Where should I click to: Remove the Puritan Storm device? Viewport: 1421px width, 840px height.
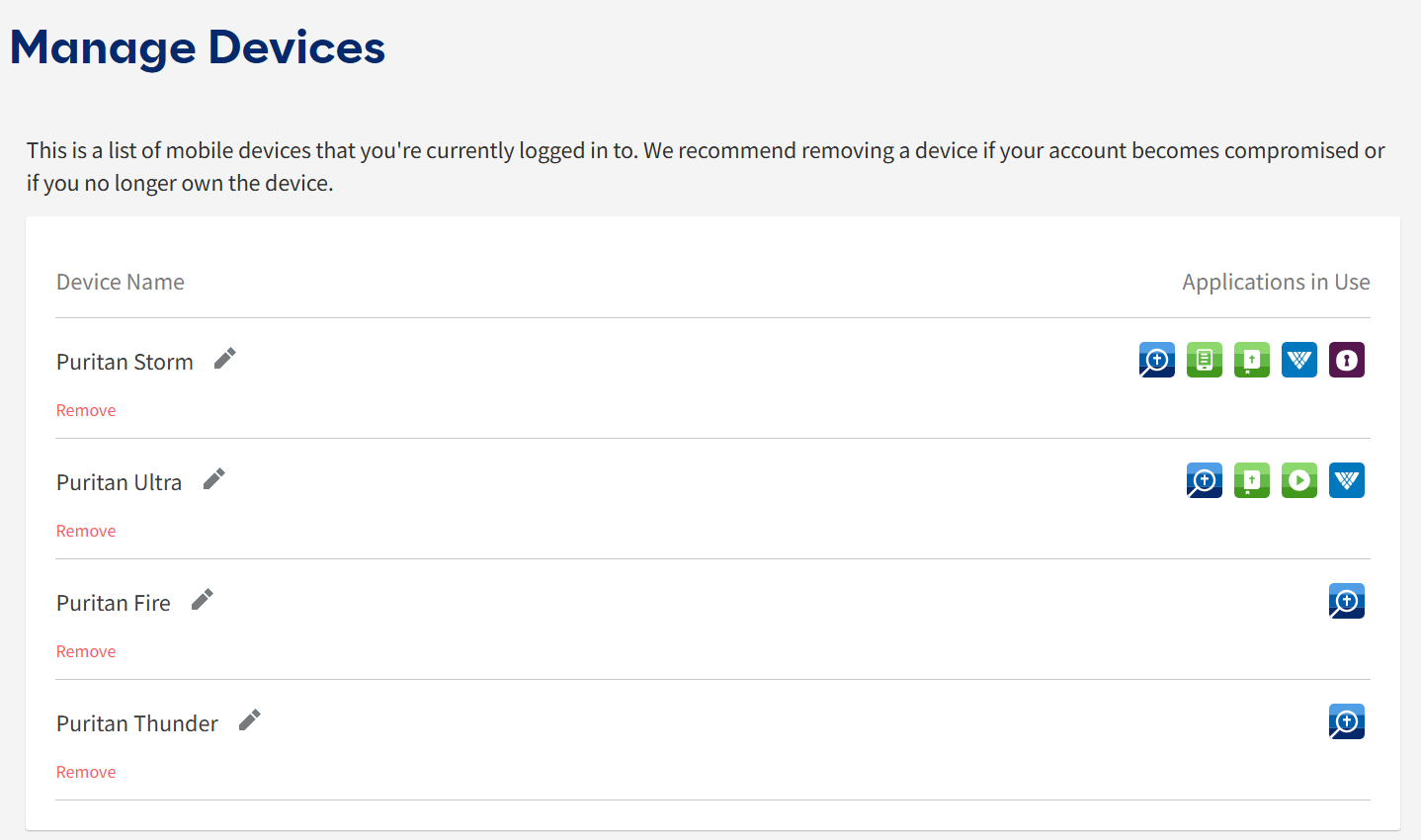(x=86, y=410)
